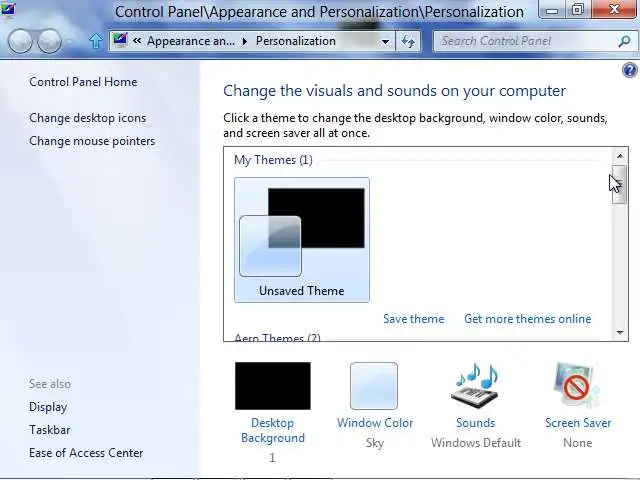The image size is (640, 480).
Task: Click the theme list scrollbar thumb
Action: click(620, 184)
